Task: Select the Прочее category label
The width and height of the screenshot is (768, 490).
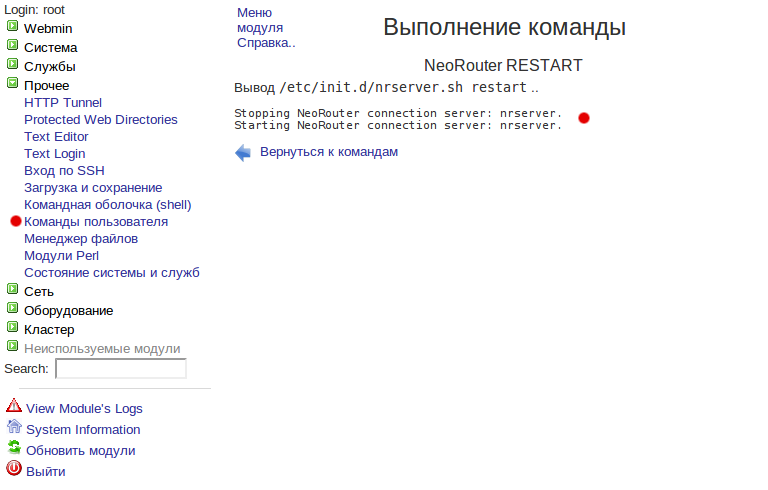Action: (x=47, y=86)
